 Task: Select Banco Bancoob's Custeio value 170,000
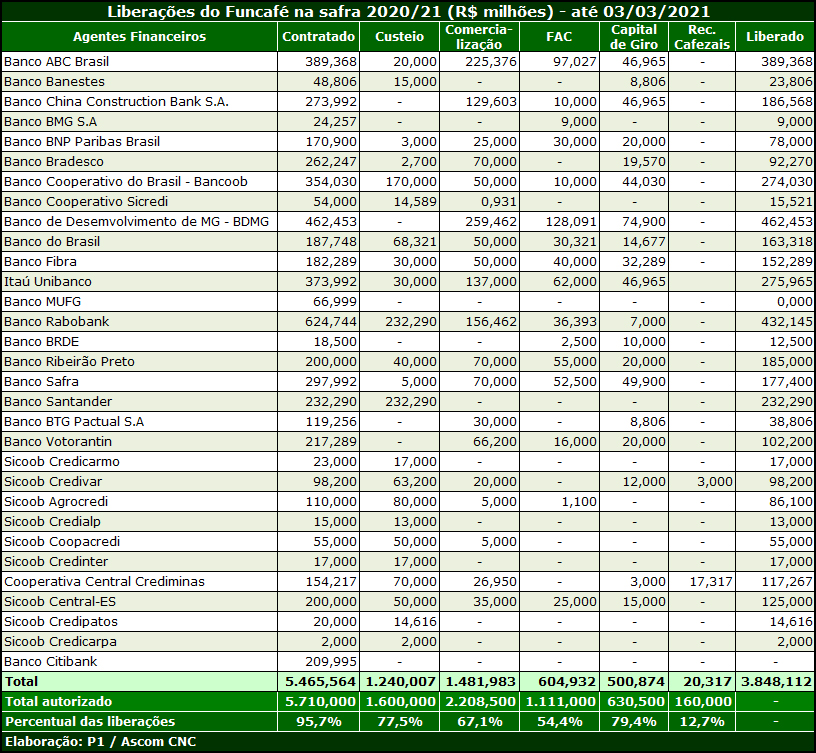coord(411,182)
